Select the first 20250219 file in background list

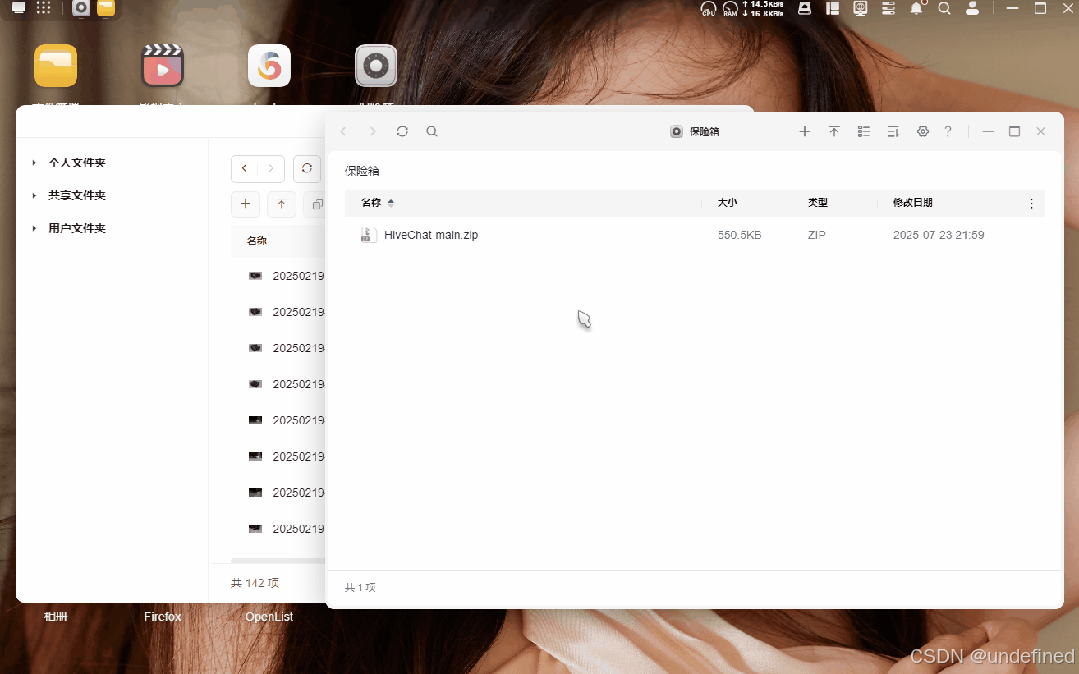(298, 276)
